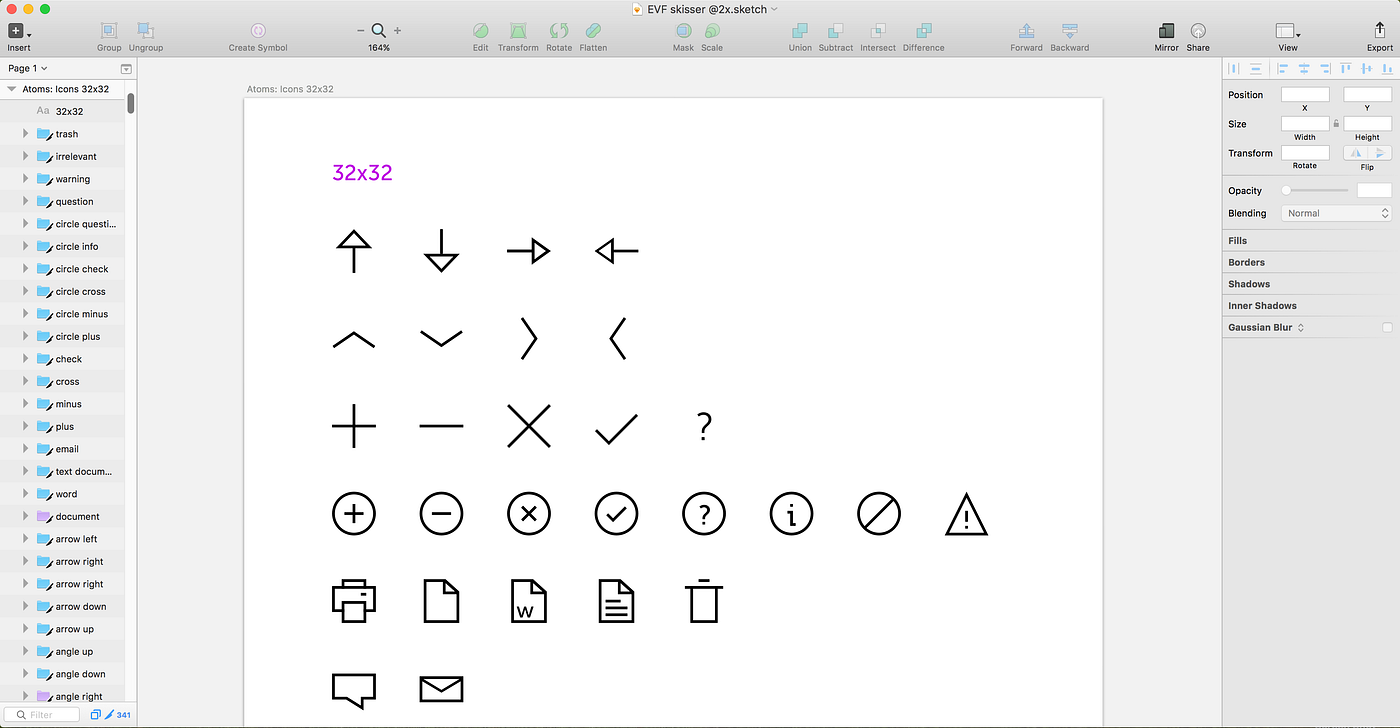This screenshot has height=728, width=1400.
Task: Select the Scale tool
Action: 712,31
